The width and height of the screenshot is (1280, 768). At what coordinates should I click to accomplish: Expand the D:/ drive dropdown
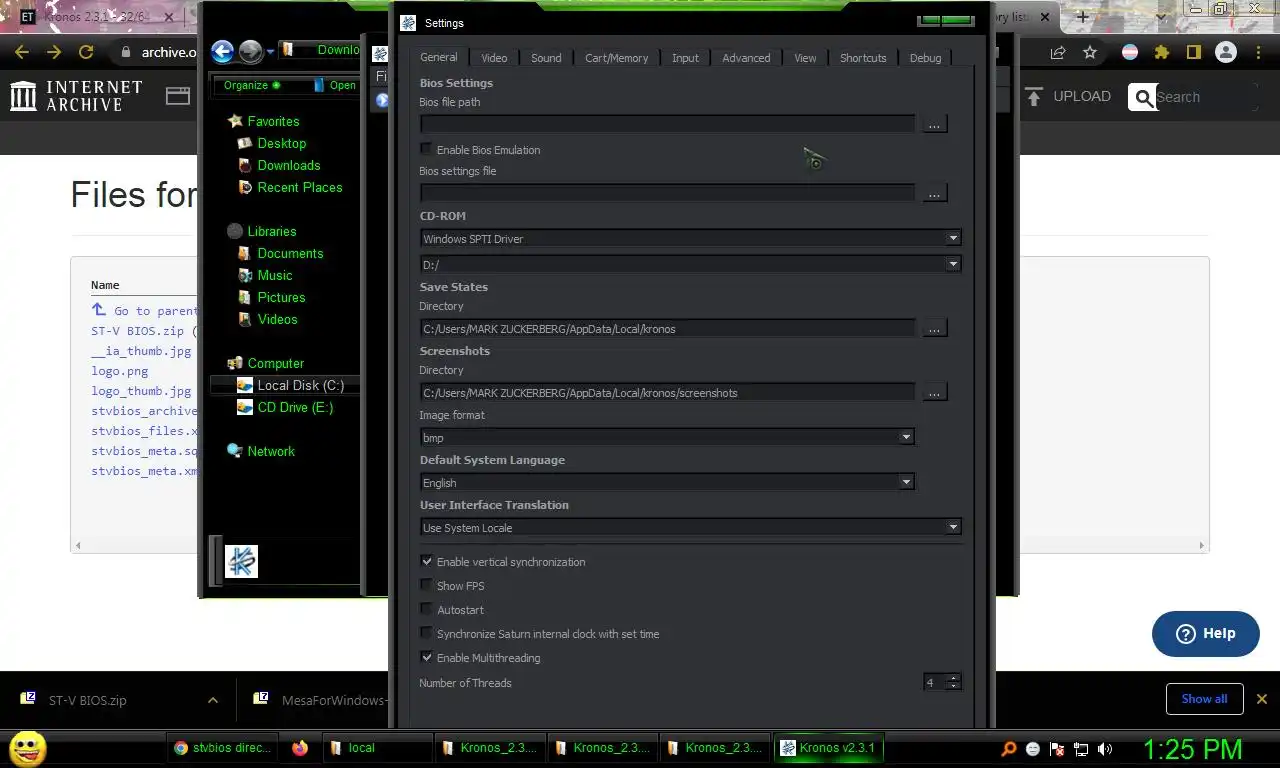[690, 264]
